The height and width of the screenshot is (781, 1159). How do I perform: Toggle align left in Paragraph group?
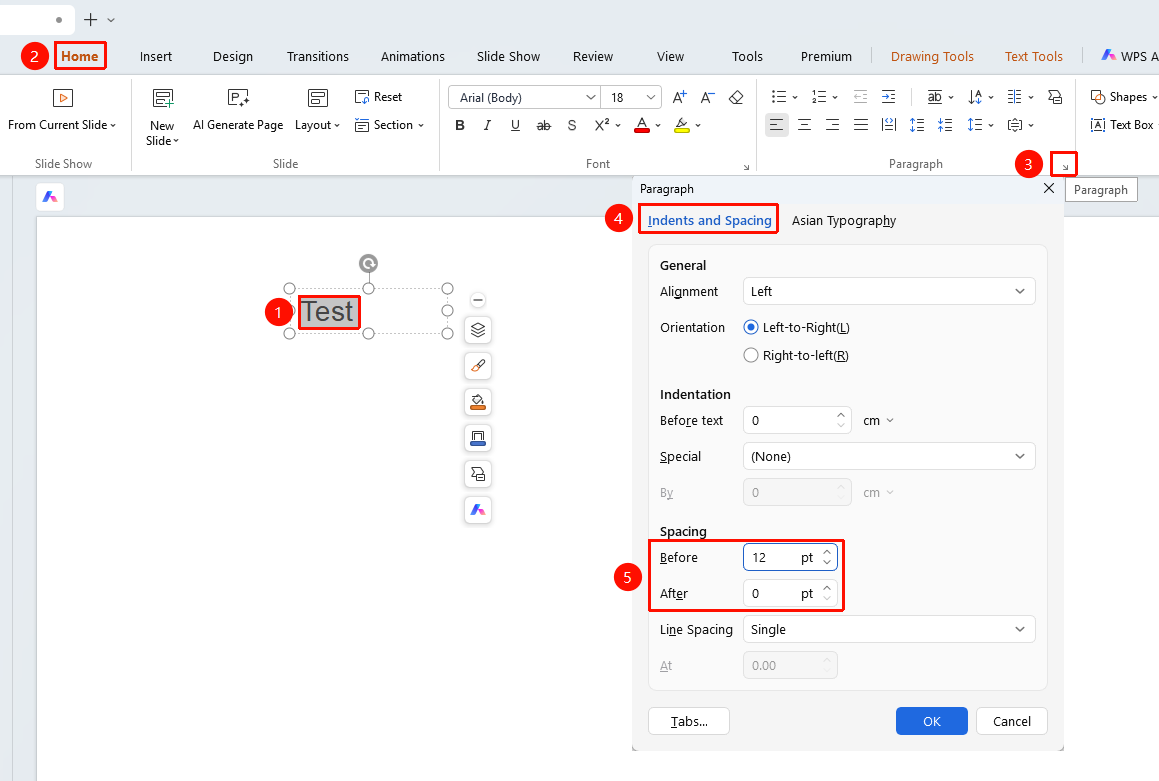(x=776, y=125)
